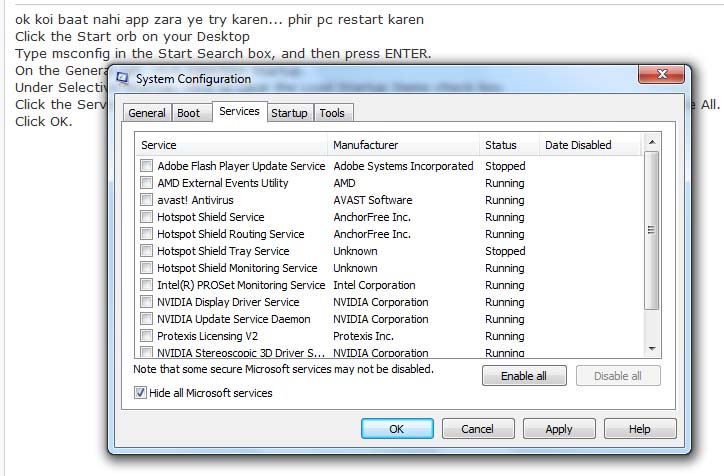Click the 'Click OK.' line in the post
The height and width of the screenshot is (476, 724).
click(x=43, y=121)
